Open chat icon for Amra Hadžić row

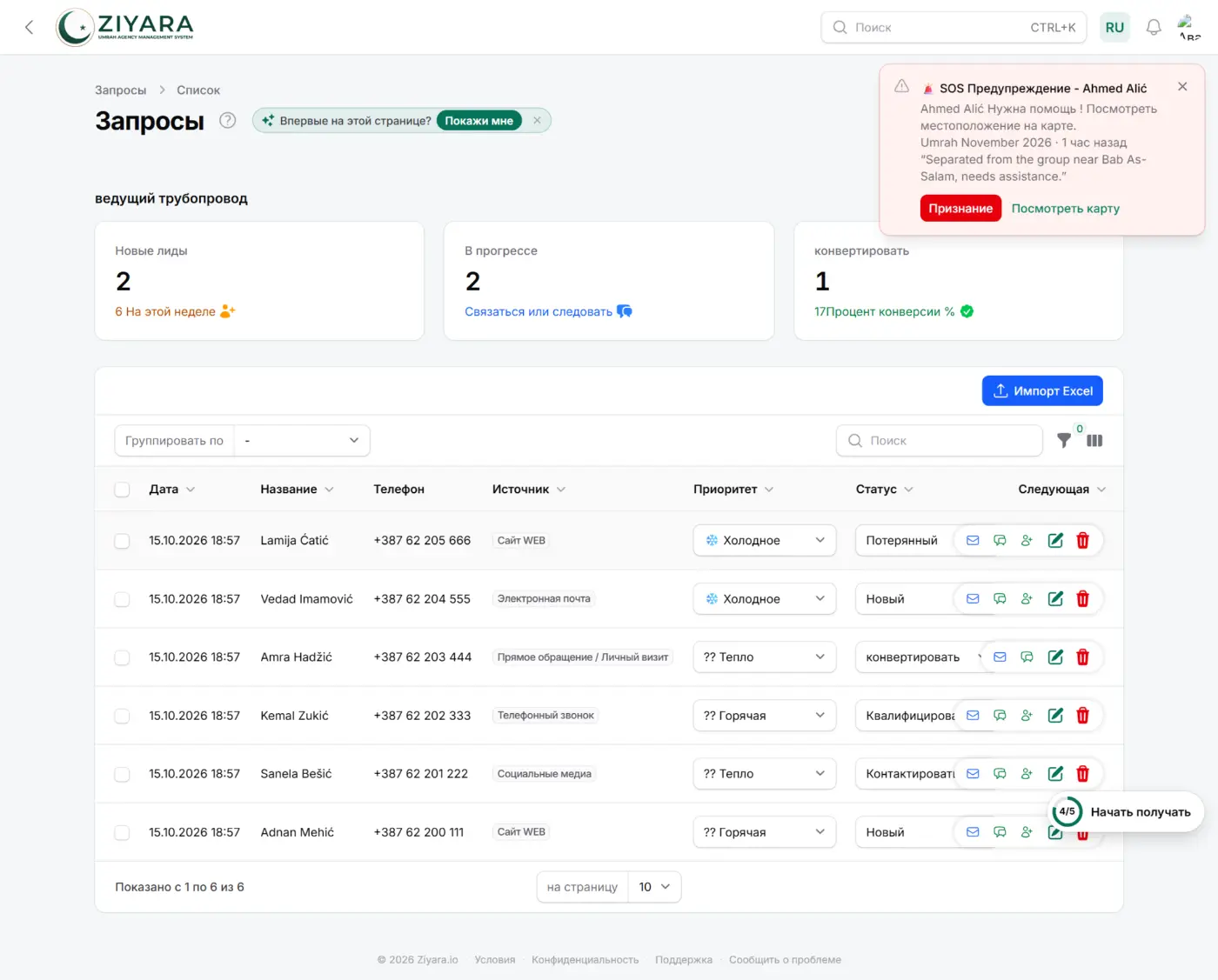tap(1027, 657)
